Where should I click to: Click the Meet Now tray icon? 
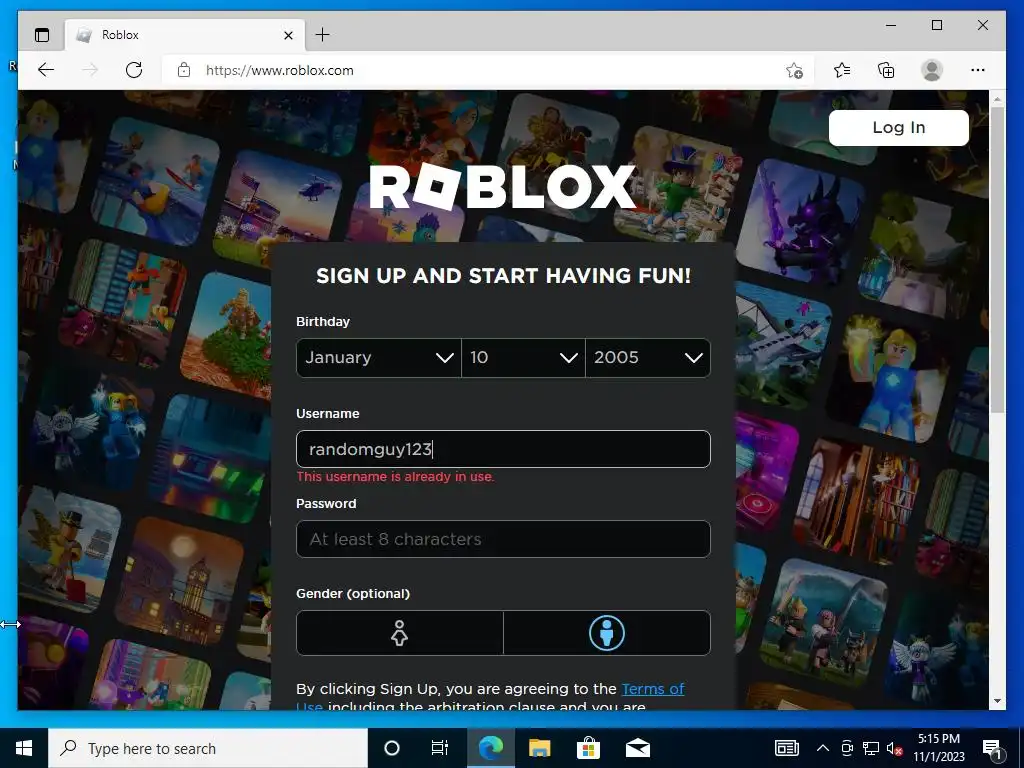pyautogui.click(x=847, y=748)
